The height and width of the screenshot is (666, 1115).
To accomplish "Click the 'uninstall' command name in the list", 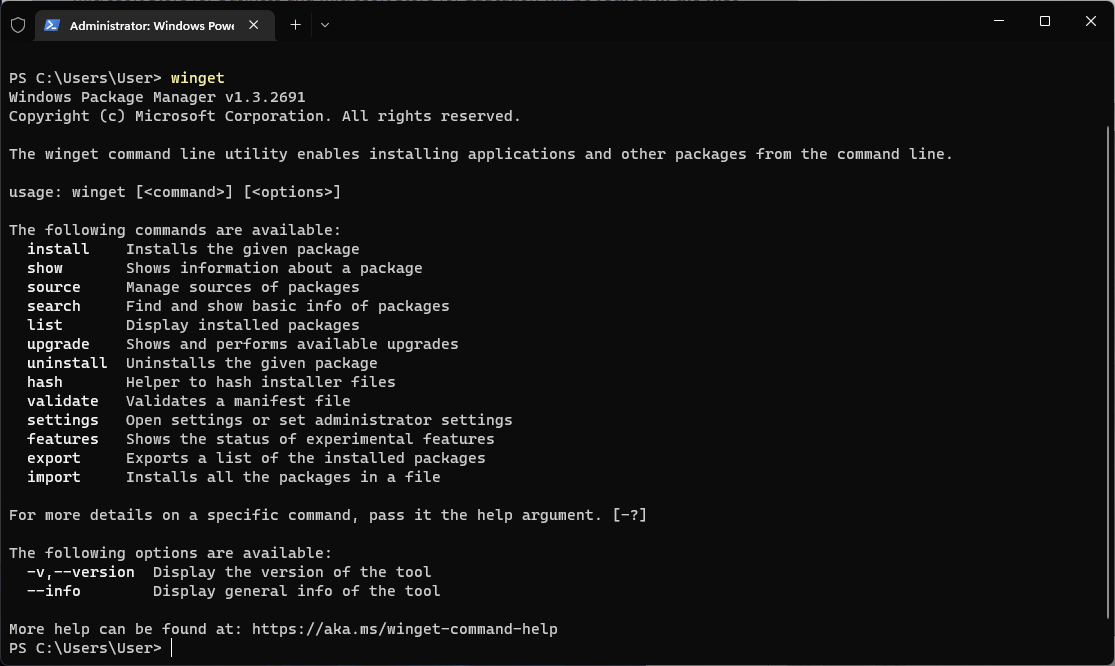I will (x=68, y=362).
